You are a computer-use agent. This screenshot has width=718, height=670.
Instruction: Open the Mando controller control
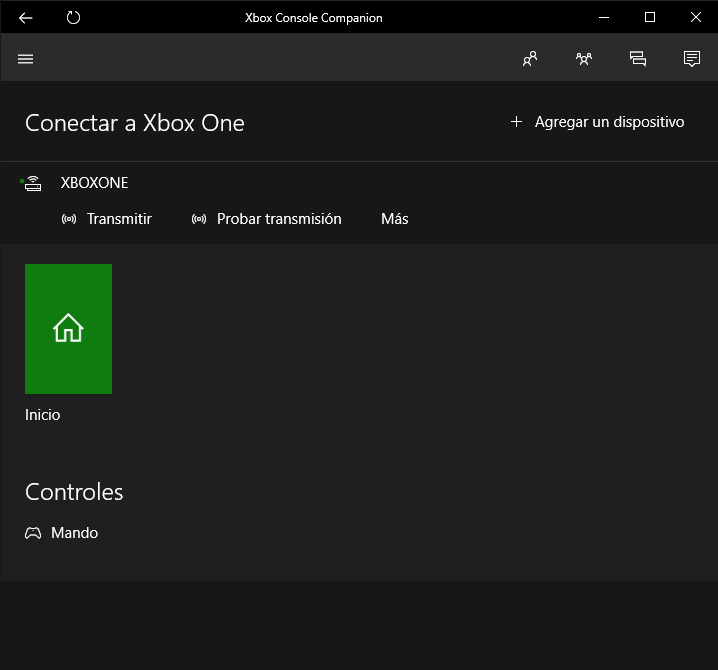pos(61,533)
